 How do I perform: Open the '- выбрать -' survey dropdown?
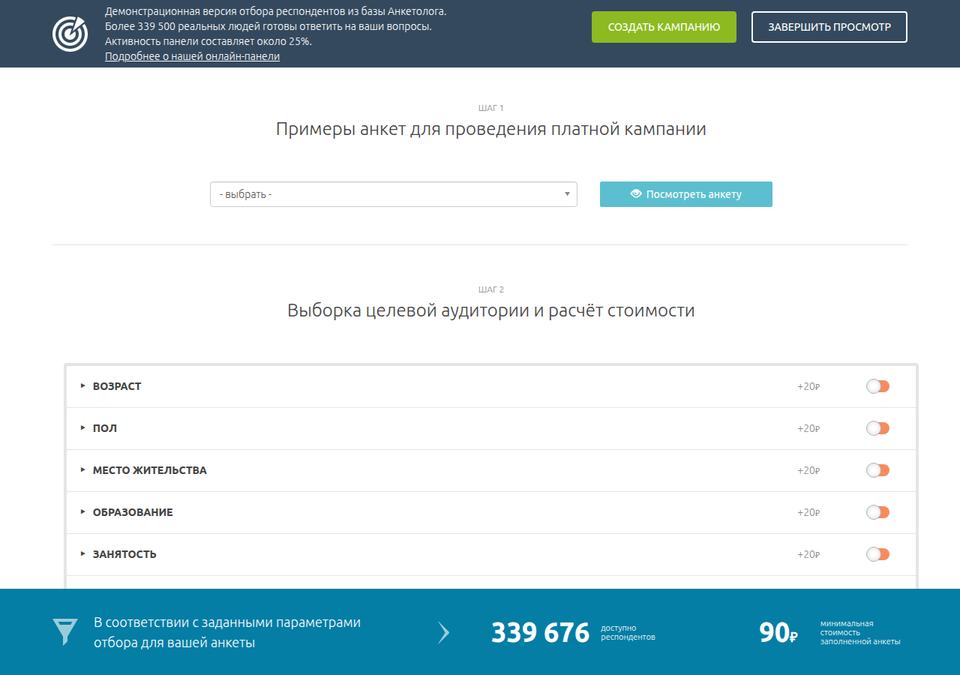pyautogui.click(x=394, y=194)
